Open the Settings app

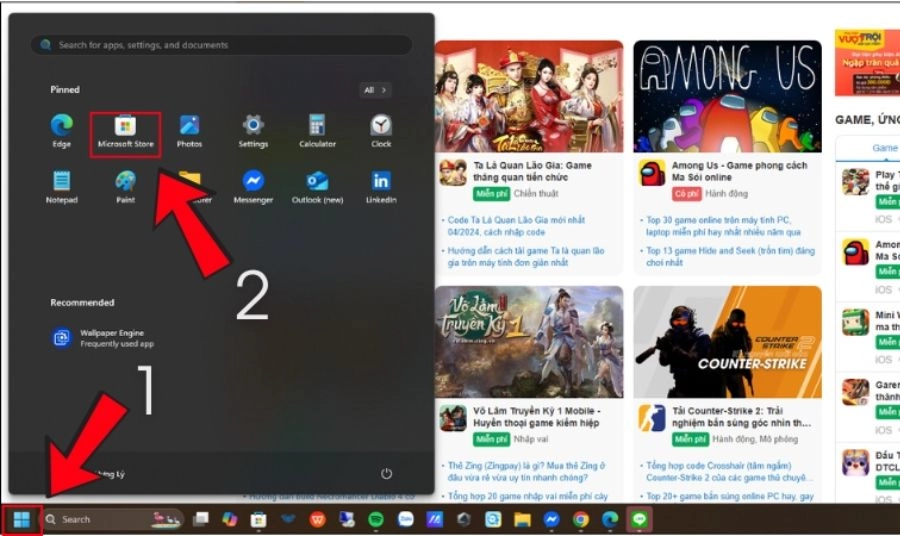(253, 131)
